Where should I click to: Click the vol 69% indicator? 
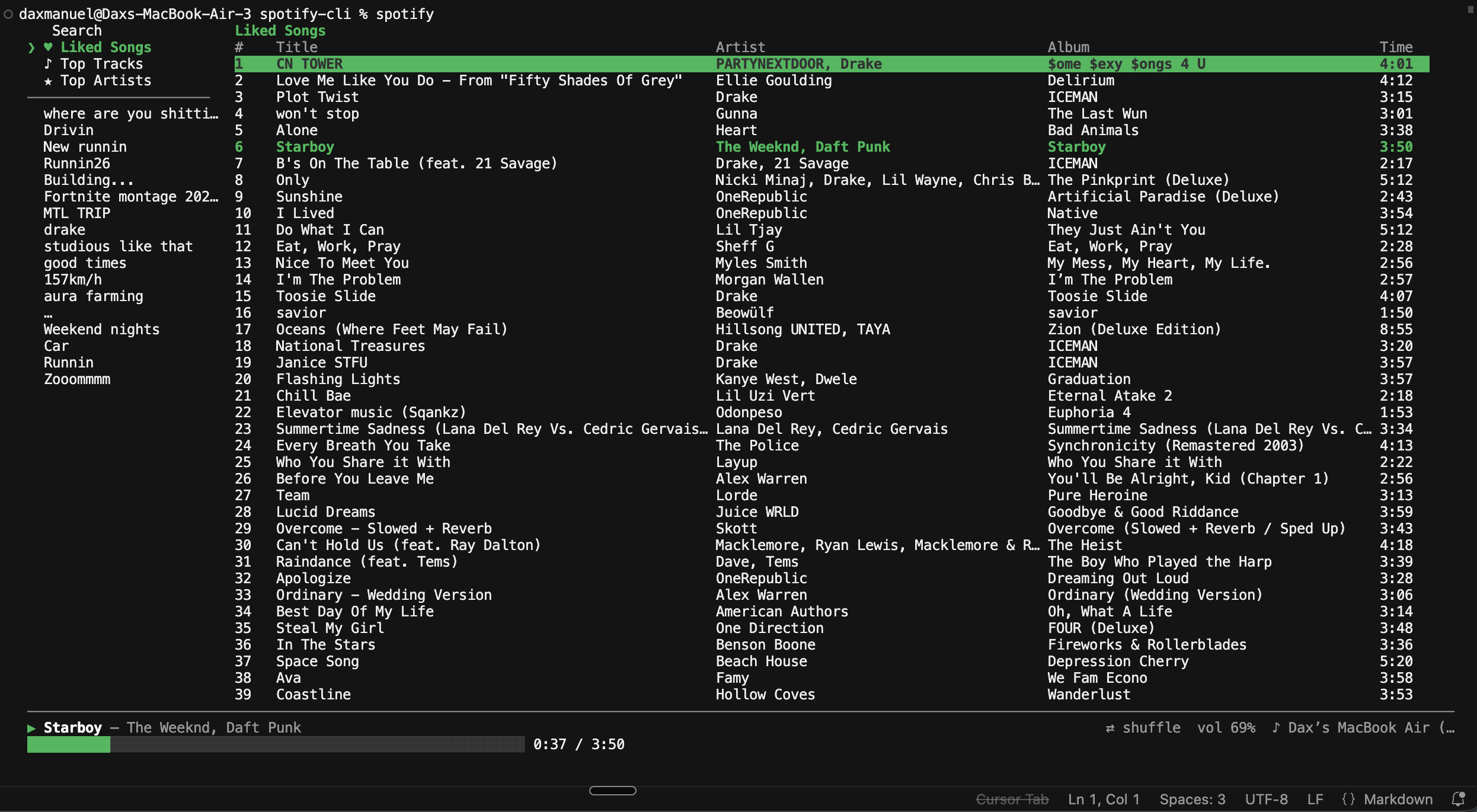(1226, 728)
